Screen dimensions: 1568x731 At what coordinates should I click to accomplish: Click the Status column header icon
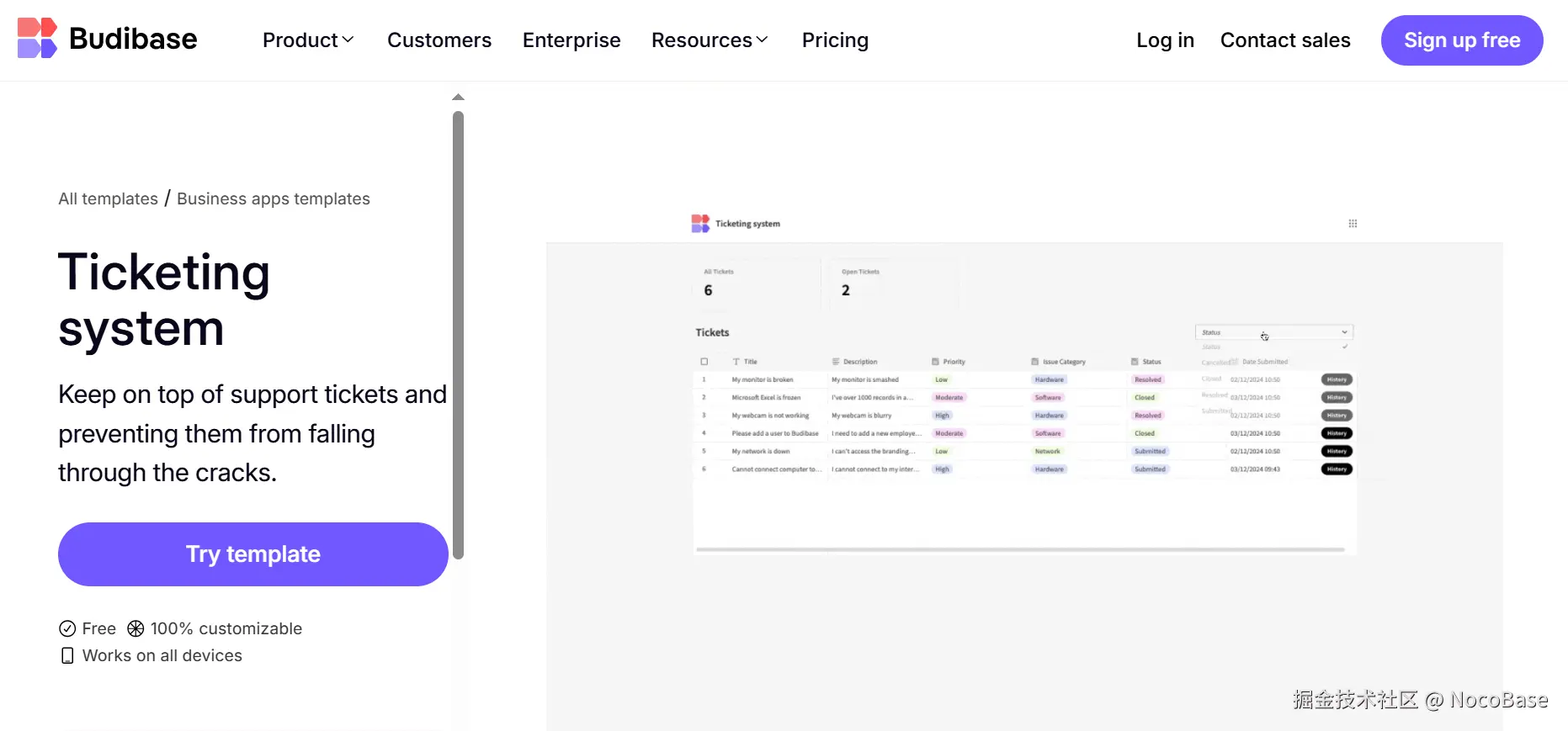[x=1135, y=362]
